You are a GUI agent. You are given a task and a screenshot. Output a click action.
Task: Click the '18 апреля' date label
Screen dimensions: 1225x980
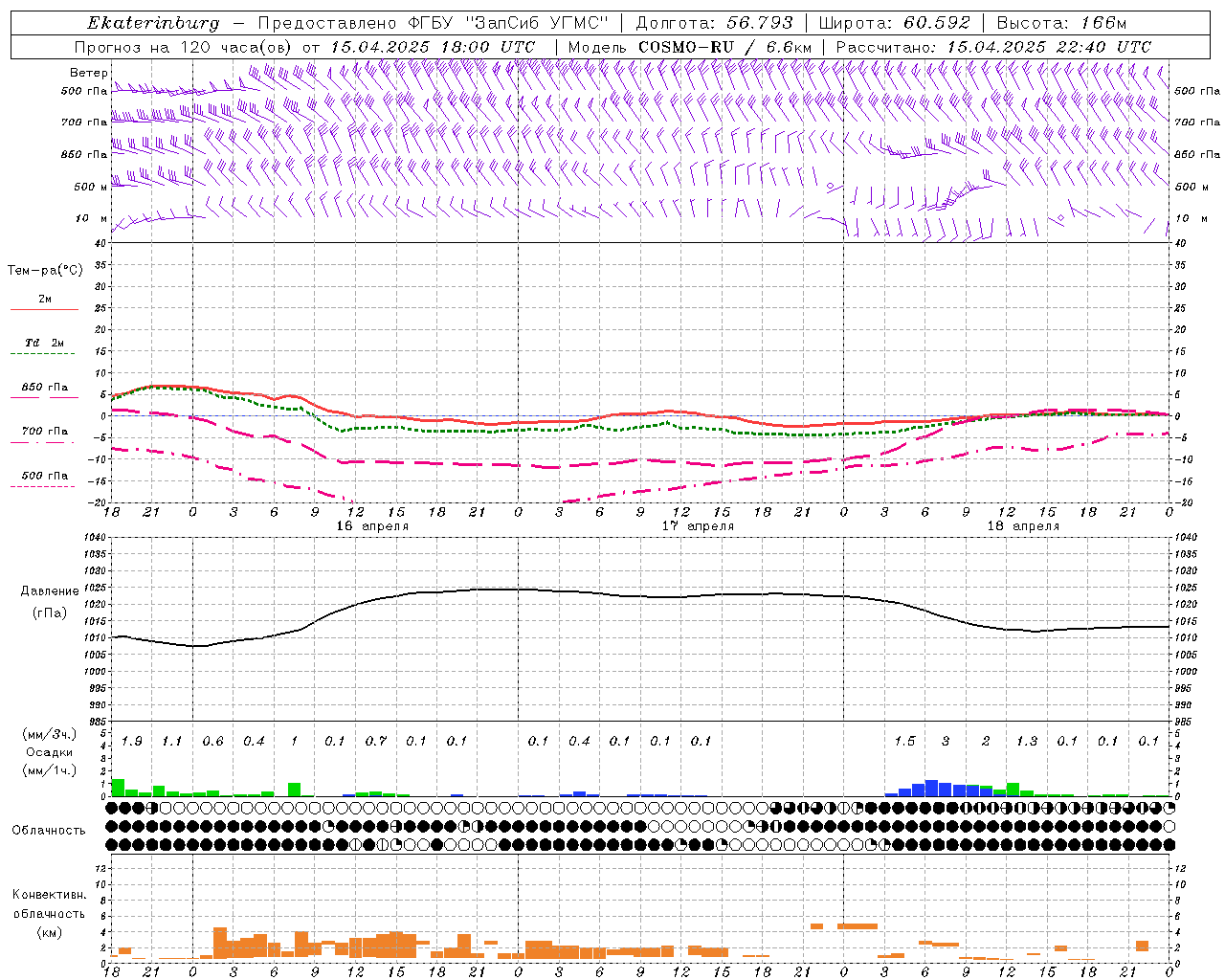[x=1023, y=526]
